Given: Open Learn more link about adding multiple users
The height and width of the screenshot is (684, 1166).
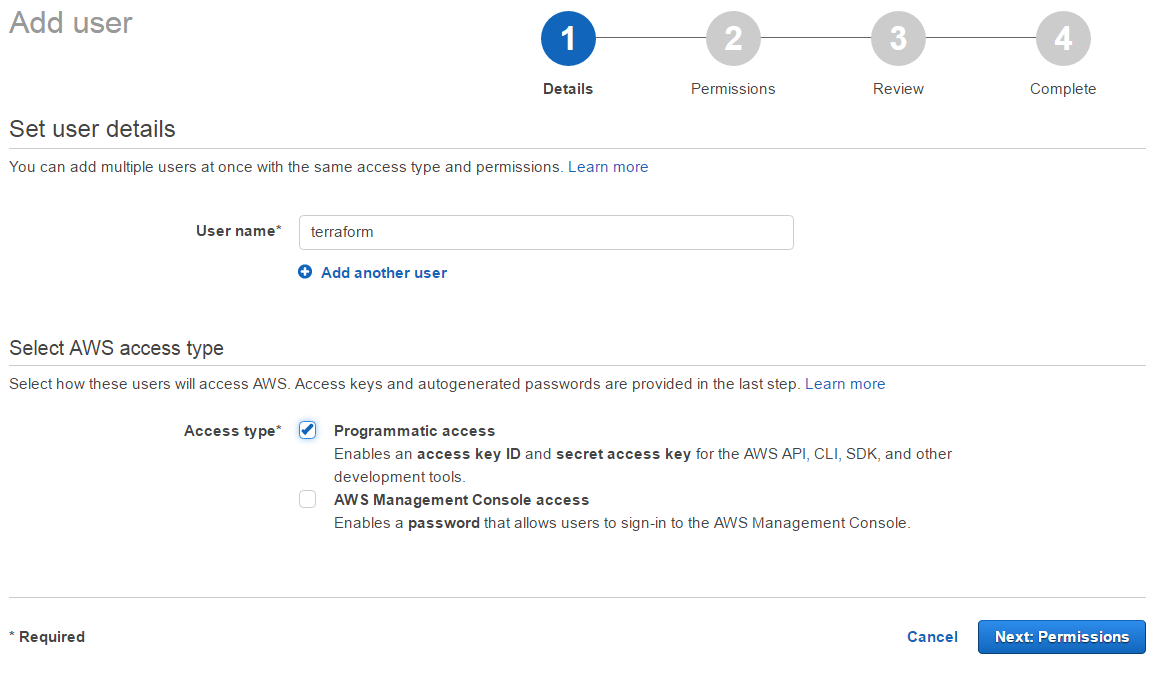Looking at the screenshot, I should [x=608, y=167].
